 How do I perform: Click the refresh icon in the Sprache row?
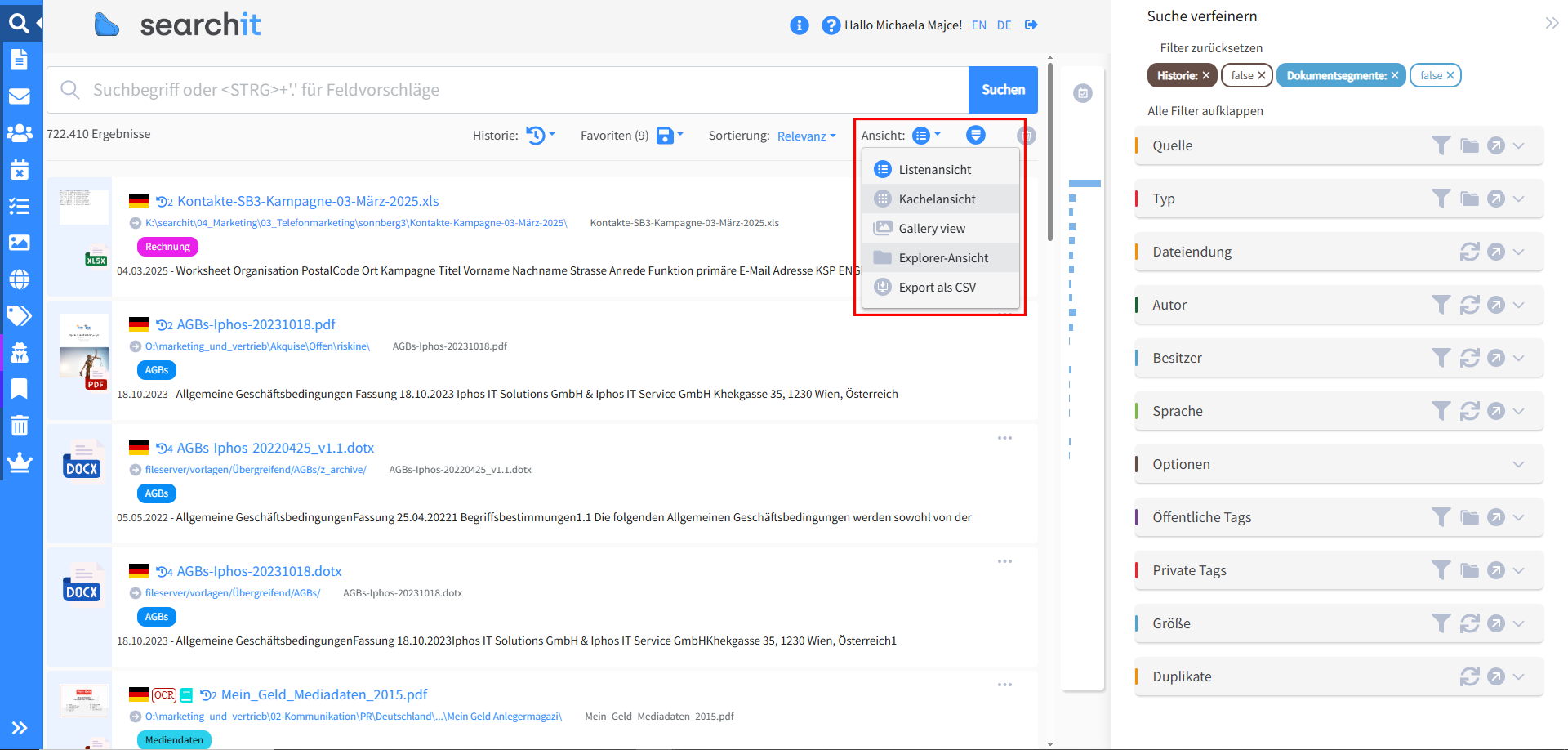(x=1470, y=411)
